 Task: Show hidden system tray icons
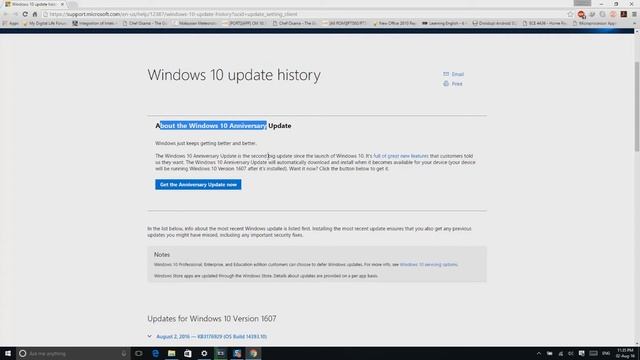[539, 353]
